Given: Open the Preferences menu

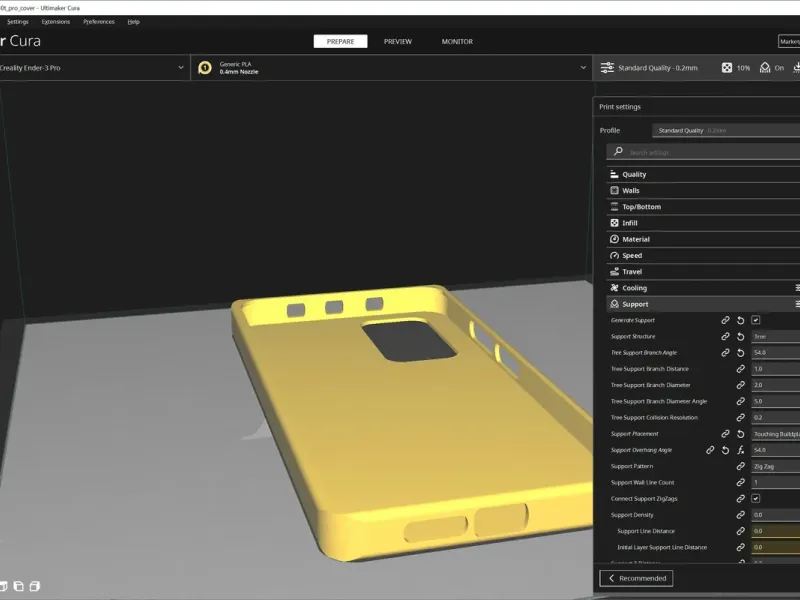Looking at the screenshot, I should 99,22.
